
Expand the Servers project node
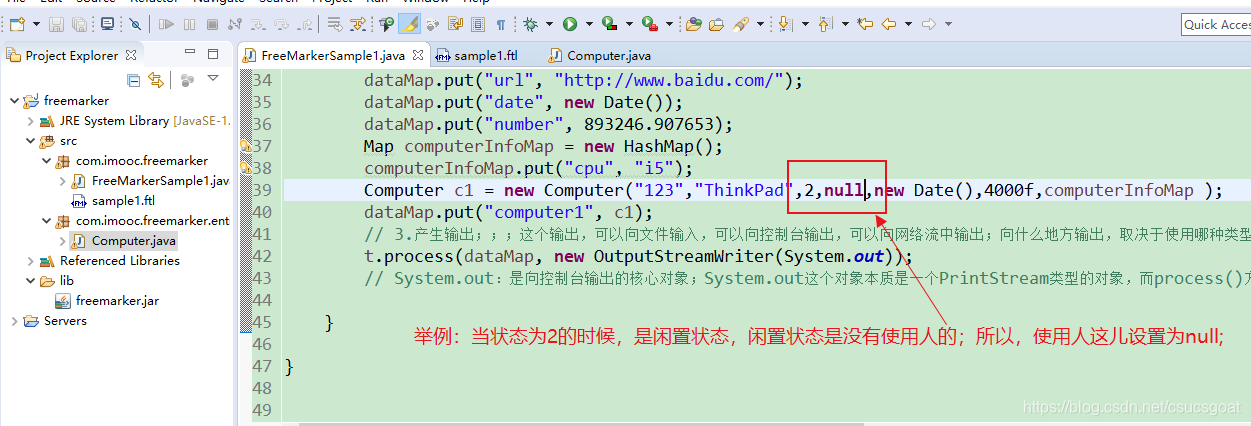tap(14, 321)
